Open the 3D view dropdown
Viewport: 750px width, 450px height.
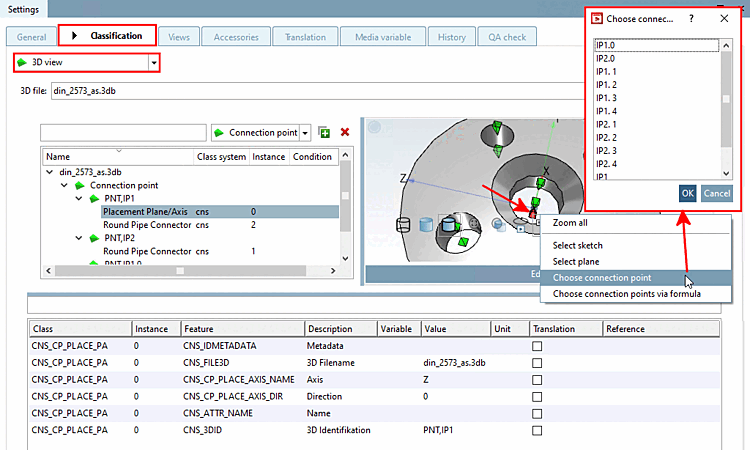pos(154,63)
